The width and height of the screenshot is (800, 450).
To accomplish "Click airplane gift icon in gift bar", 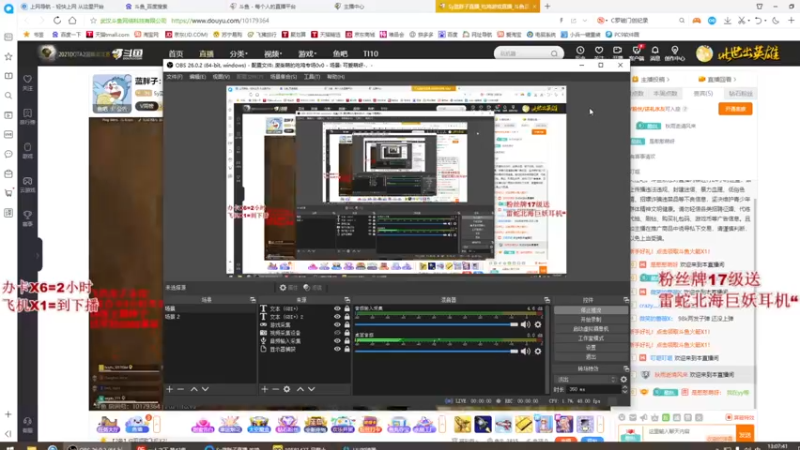I will click(x=503, y=424).
